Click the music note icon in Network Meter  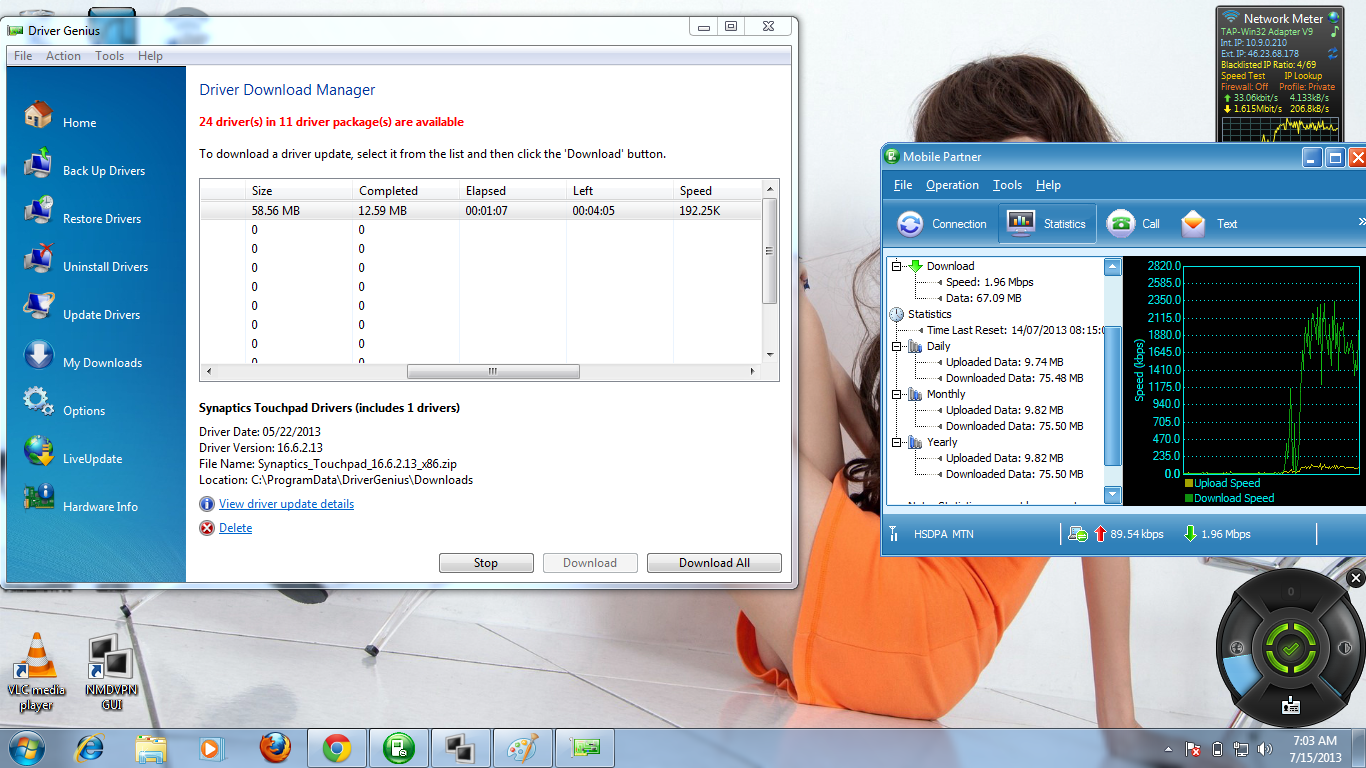pos(1333,31)
